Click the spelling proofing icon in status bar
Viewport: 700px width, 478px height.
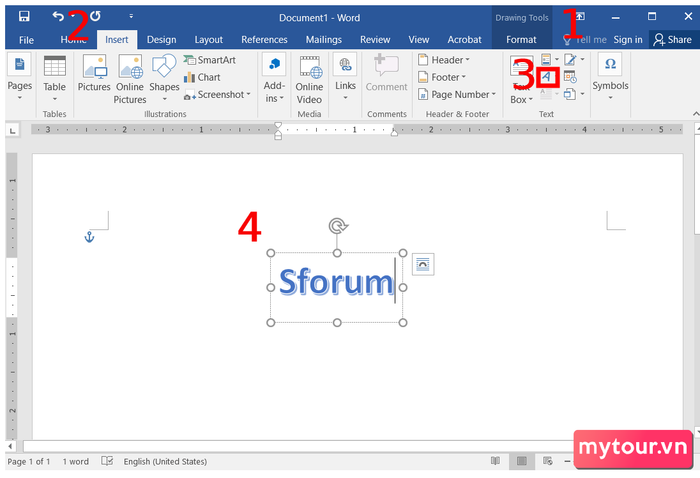tap(107, 461)
